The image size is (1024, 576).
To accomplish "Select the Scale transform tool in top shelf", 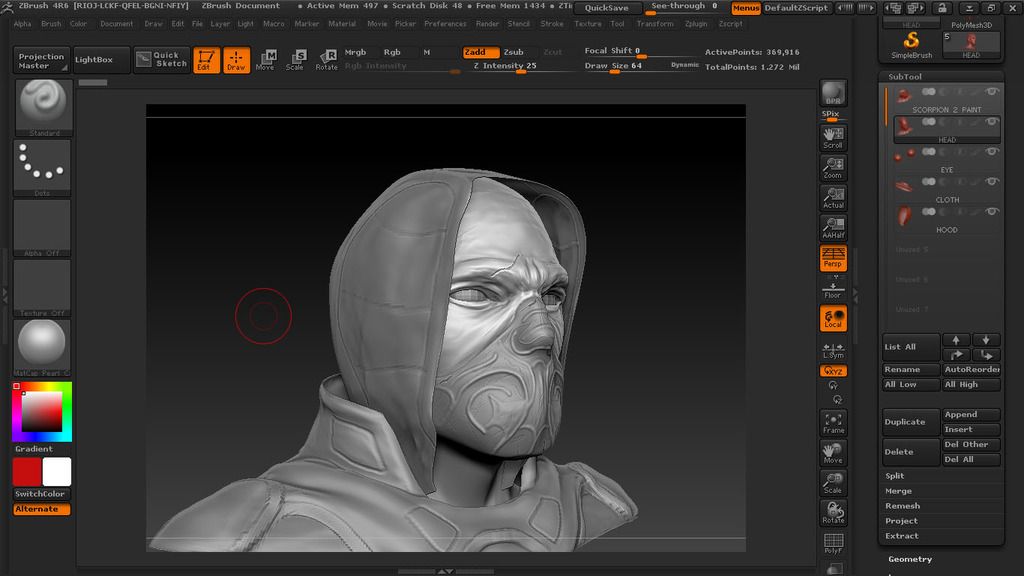I will tap(295, 60).
